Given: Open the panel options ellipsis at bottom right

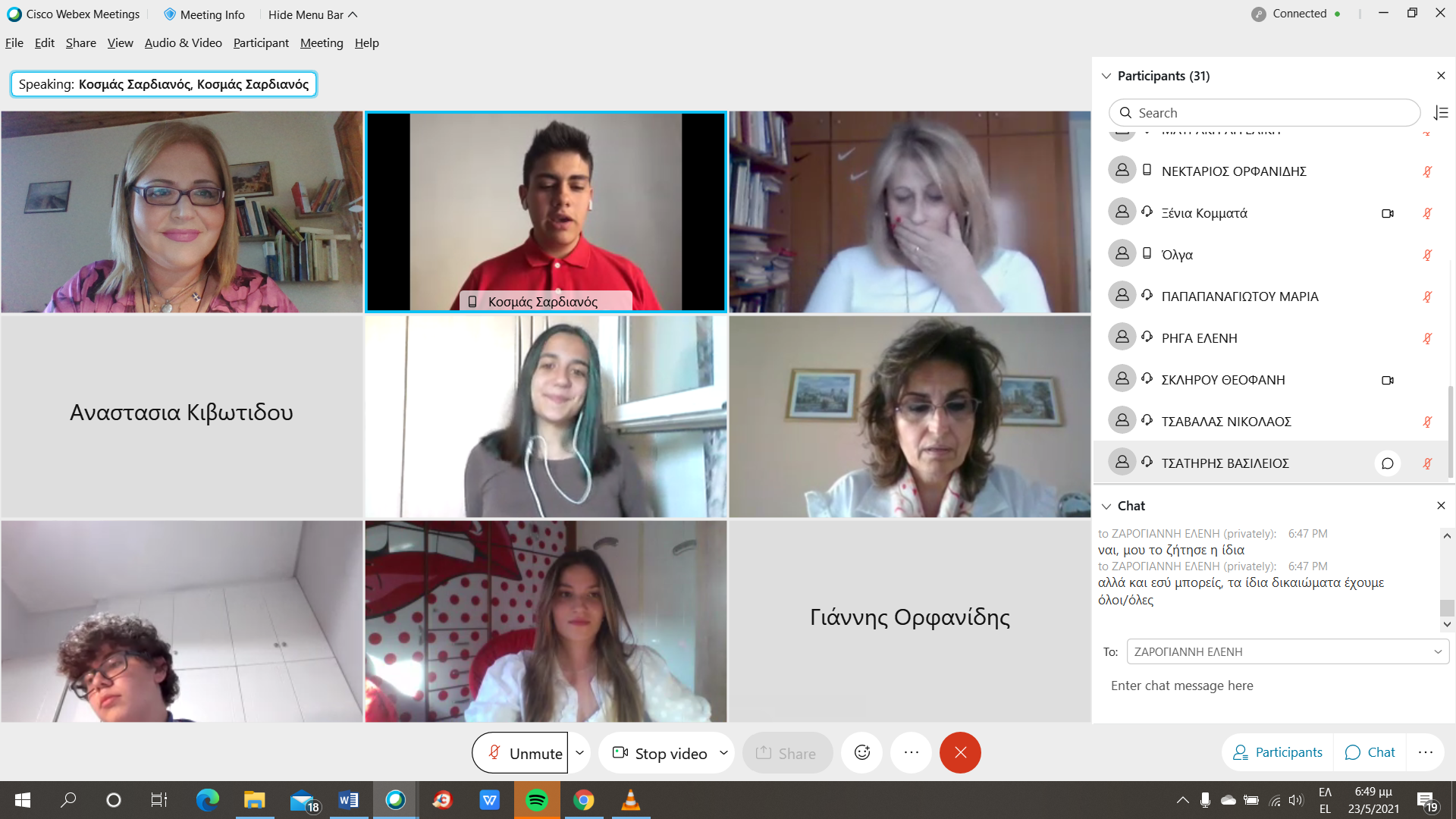Looking at the screenshot, I should 1425,752.
